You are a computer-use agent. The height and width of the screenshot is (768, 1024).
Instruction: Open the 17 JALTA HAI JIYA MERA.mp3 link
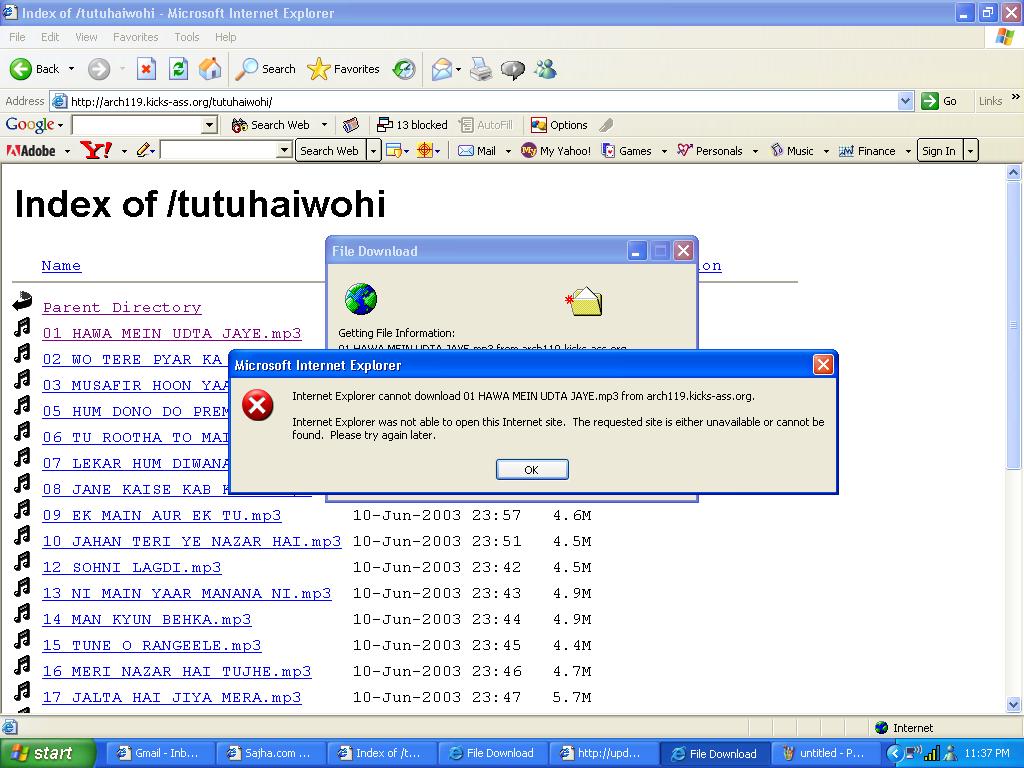click(171, 697)
